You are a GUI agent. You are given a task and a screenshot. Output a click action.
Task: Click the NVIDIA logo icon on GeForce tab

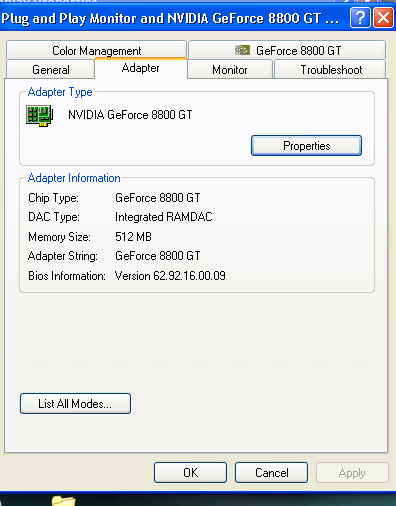pyautogui.click(x=242, y=50)
